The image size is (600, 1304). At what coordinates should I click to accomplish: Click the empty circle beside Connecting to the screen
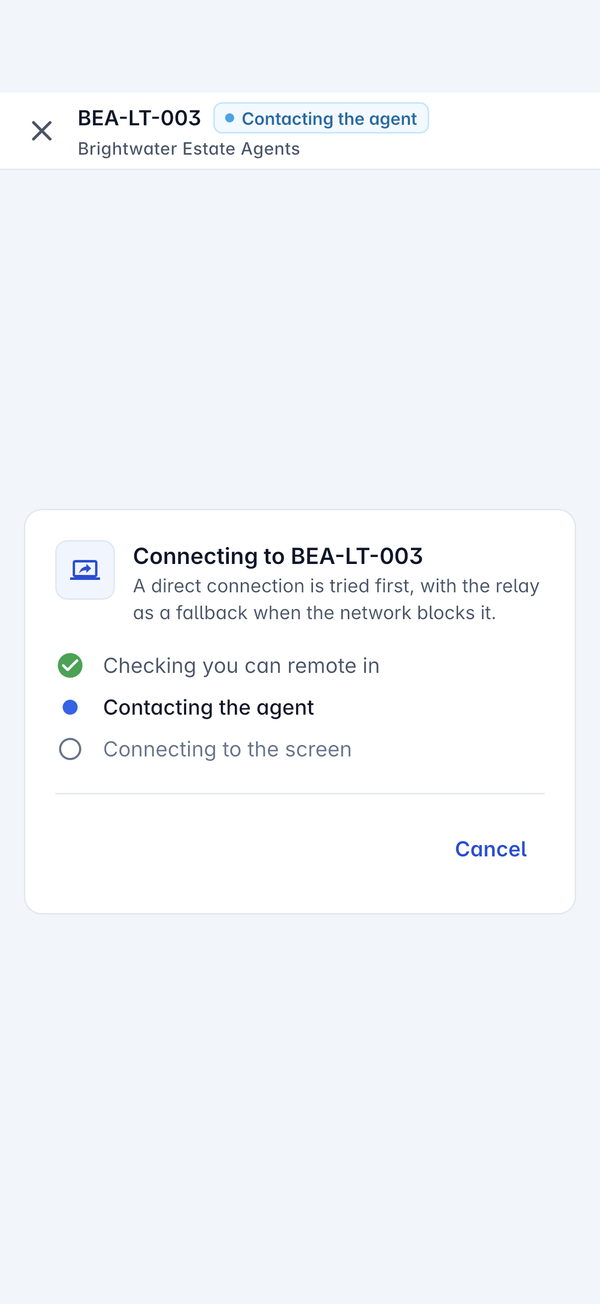point(70,749)
